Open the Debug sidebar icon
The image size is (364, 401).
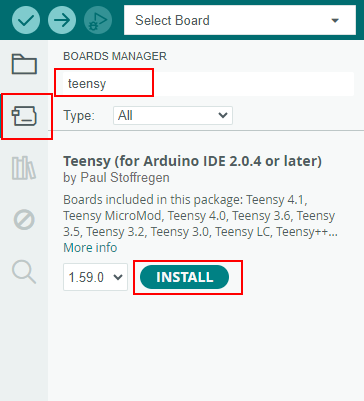coord(24,220)
